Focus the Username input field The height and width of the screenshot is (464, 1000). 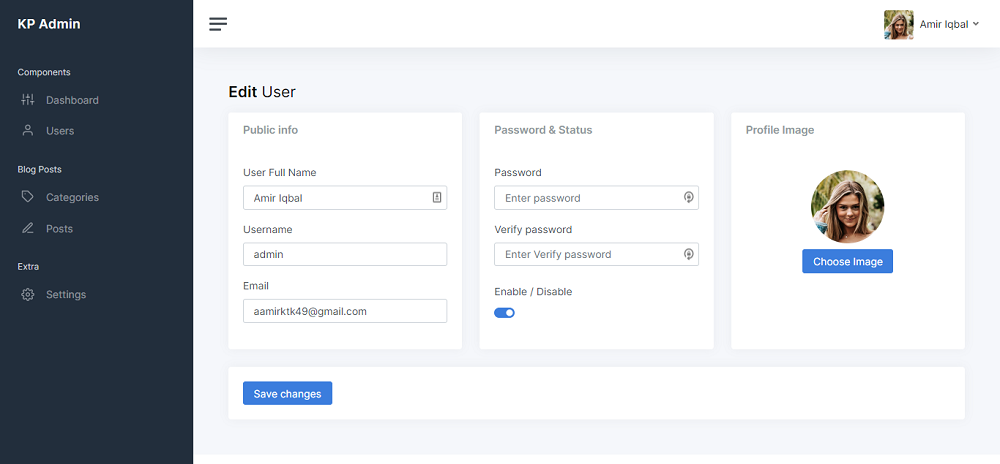point(345,254)
